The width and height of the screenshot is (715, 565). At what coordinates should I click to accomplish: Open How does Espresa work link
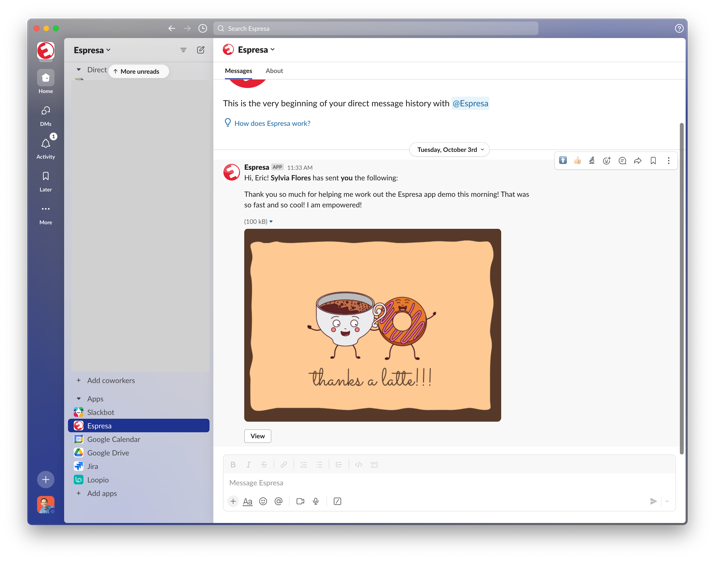272,123
